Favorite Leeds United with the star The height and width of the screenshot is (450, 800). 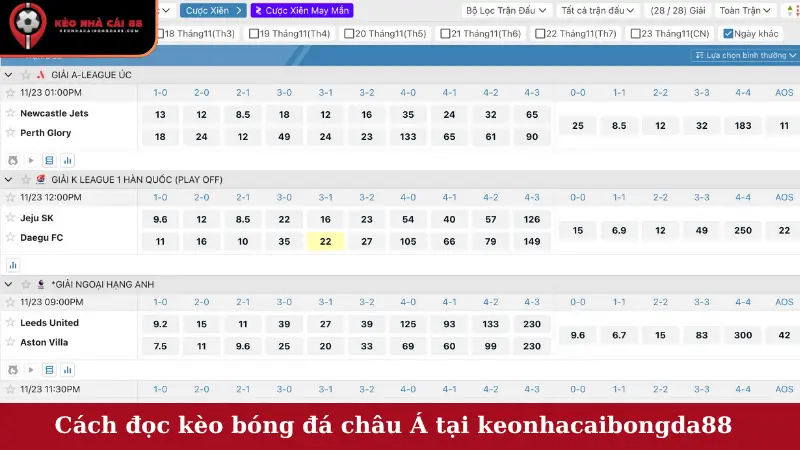coord(10,322)
